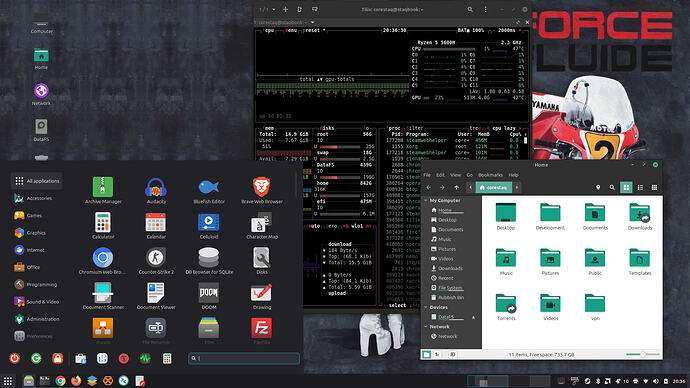Open the Calendar application
The height and width of the screenshot is (388, 690).
click(156, 226)
